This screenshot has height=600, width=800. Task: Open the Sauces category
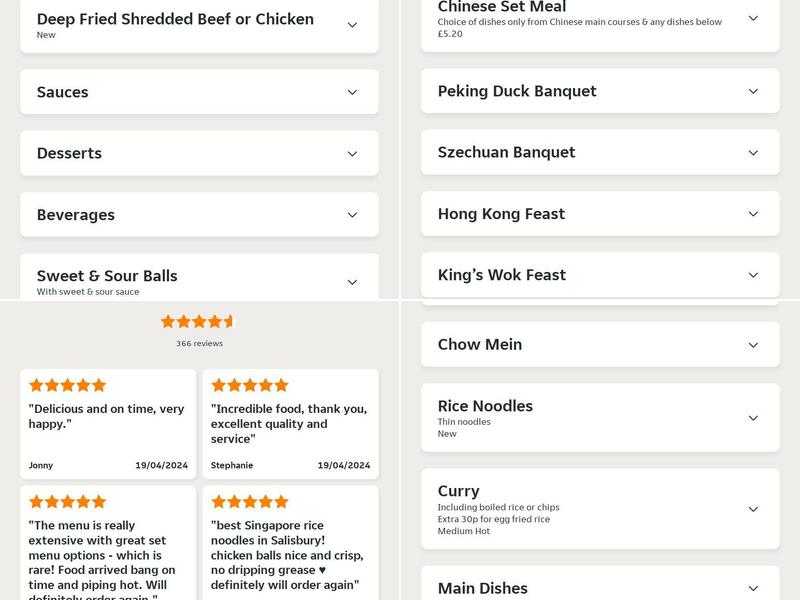coord(200,91)
